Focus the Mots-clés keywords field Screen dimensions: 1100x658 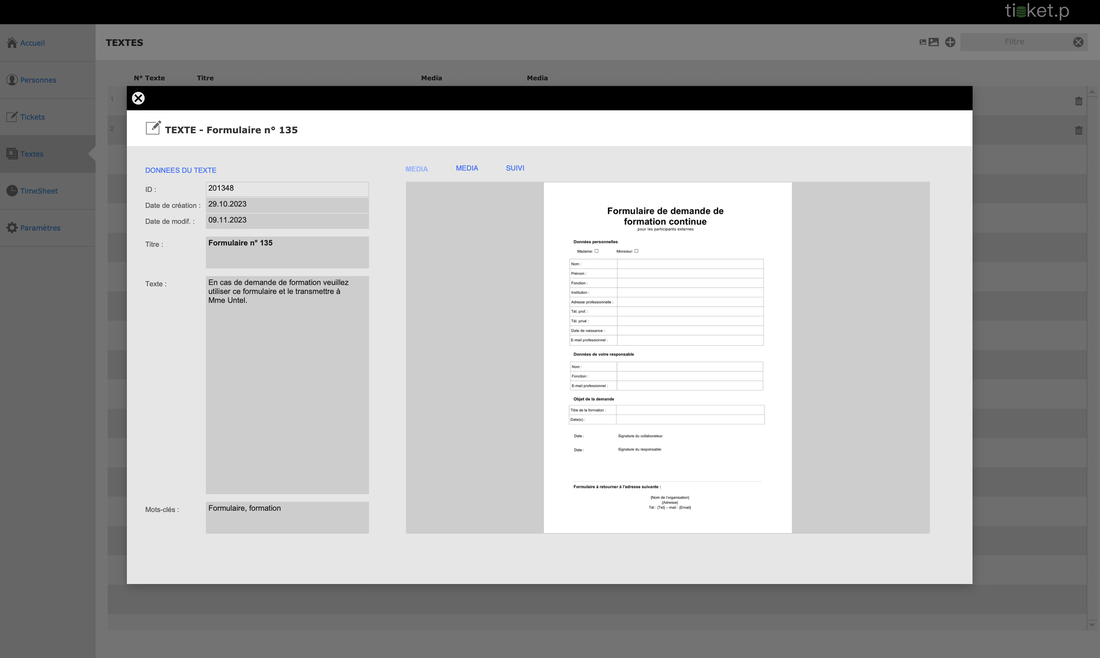pos(287,517)
